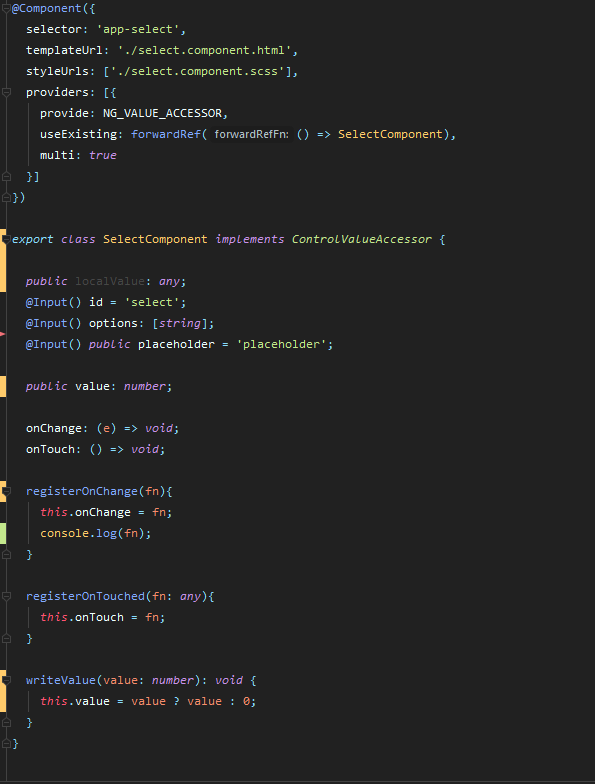
Task: Click the forwardRef function call
Action: coord(166,134)
